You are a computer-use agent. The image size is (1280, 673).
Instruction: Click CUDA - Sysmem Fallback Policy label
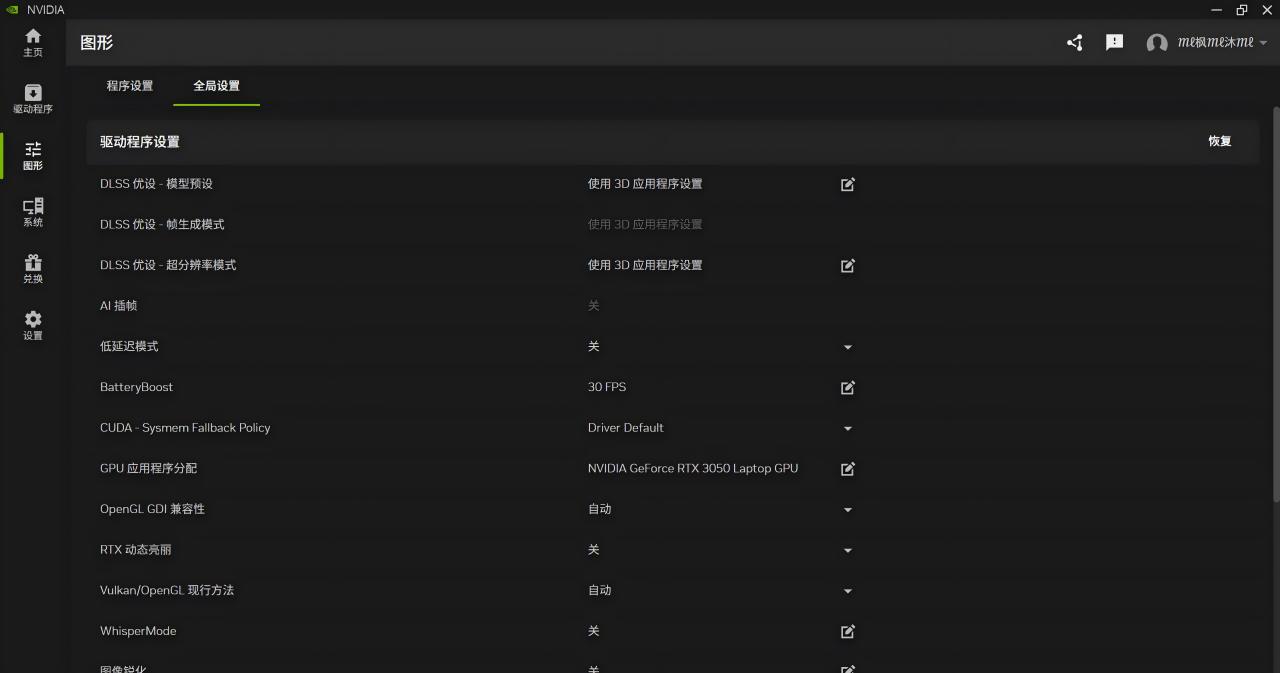click(185, 428)
